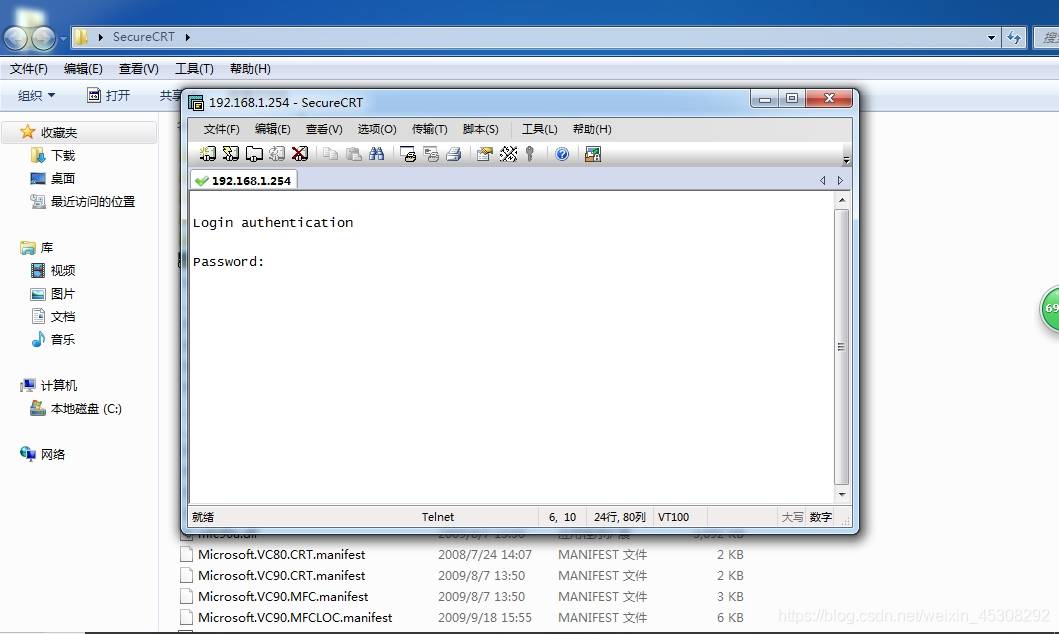
Task: Select 网络 in navigation pane
Action: click(x=53, y=454)
